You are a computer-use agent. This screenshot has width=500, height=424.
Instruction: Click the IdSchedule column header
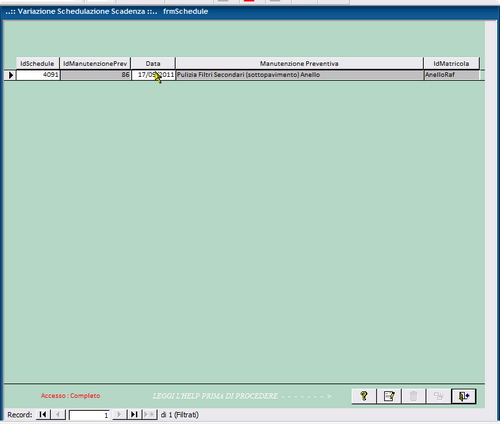pos(38,63)
